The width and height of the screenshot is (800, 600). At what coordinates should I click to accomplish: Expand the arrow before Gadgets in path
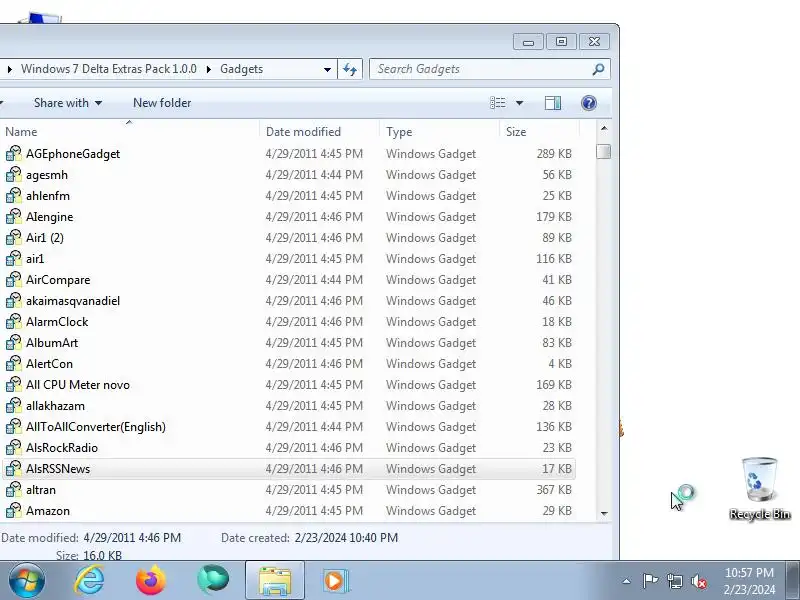pos(209,69)
